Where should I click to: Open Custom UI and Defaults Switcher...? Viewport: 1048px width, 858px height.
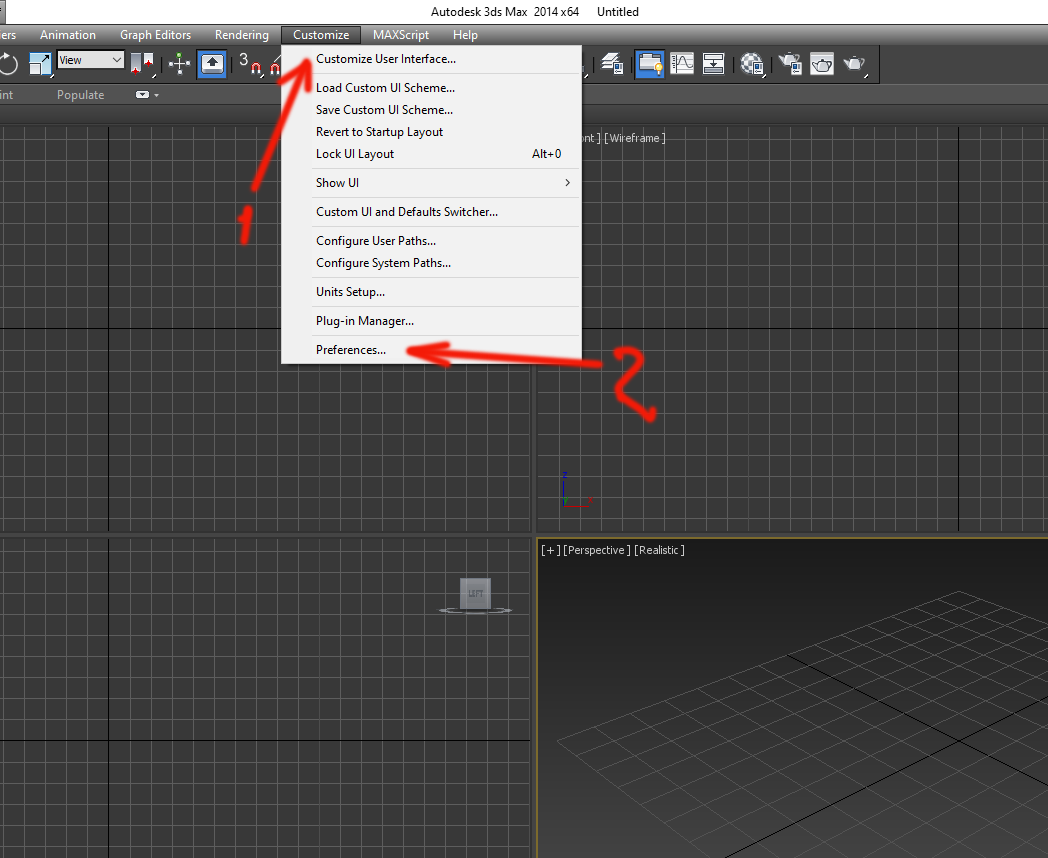432,212
